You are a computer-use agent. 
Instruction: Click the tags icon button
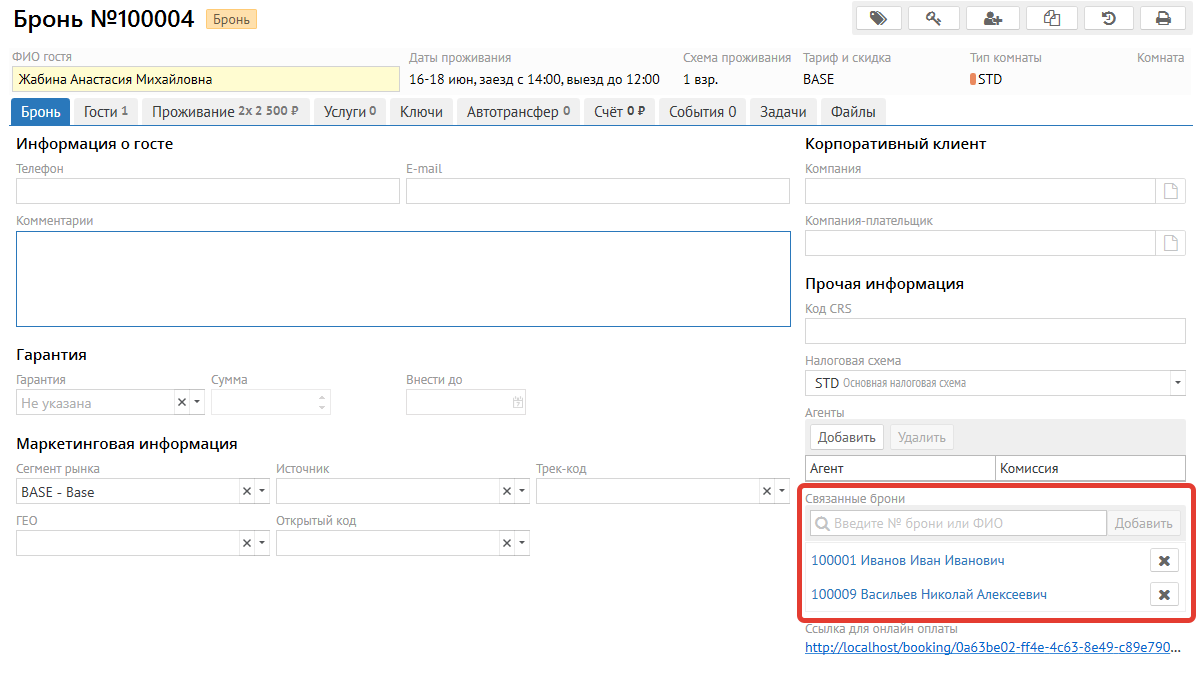pos(878,18)
